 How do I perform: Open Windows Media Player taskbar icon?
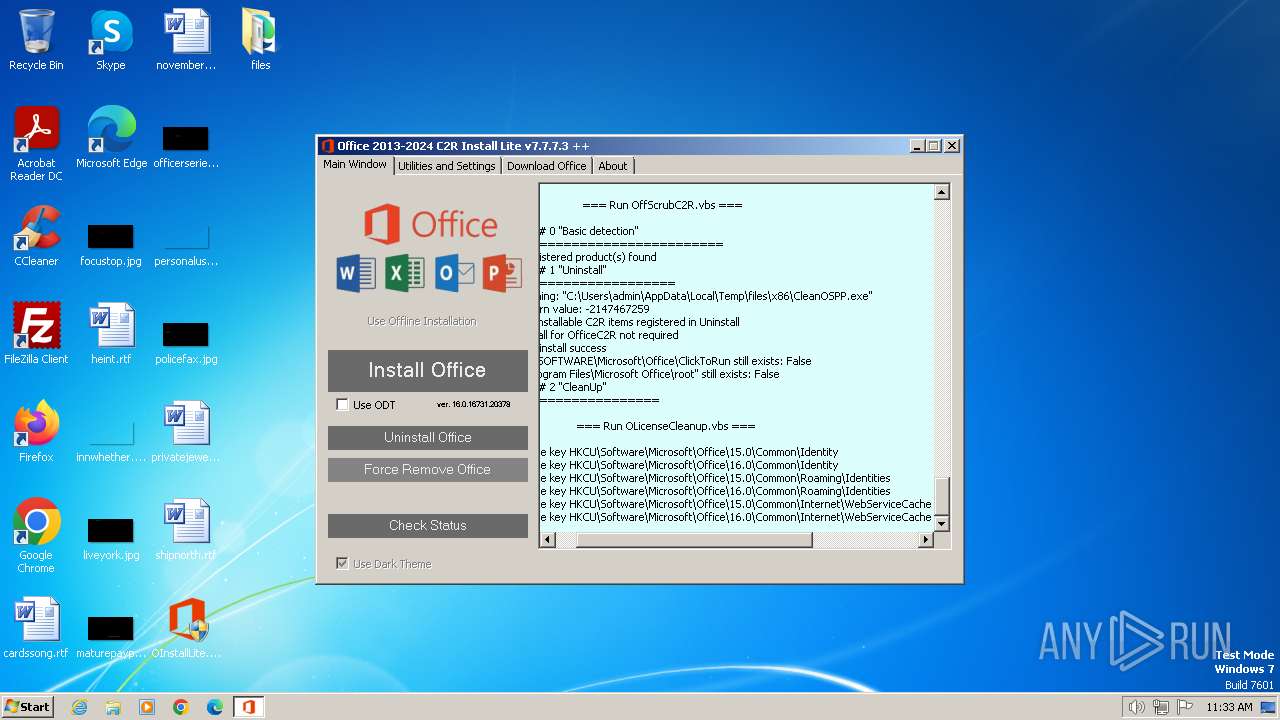[147, 707]
